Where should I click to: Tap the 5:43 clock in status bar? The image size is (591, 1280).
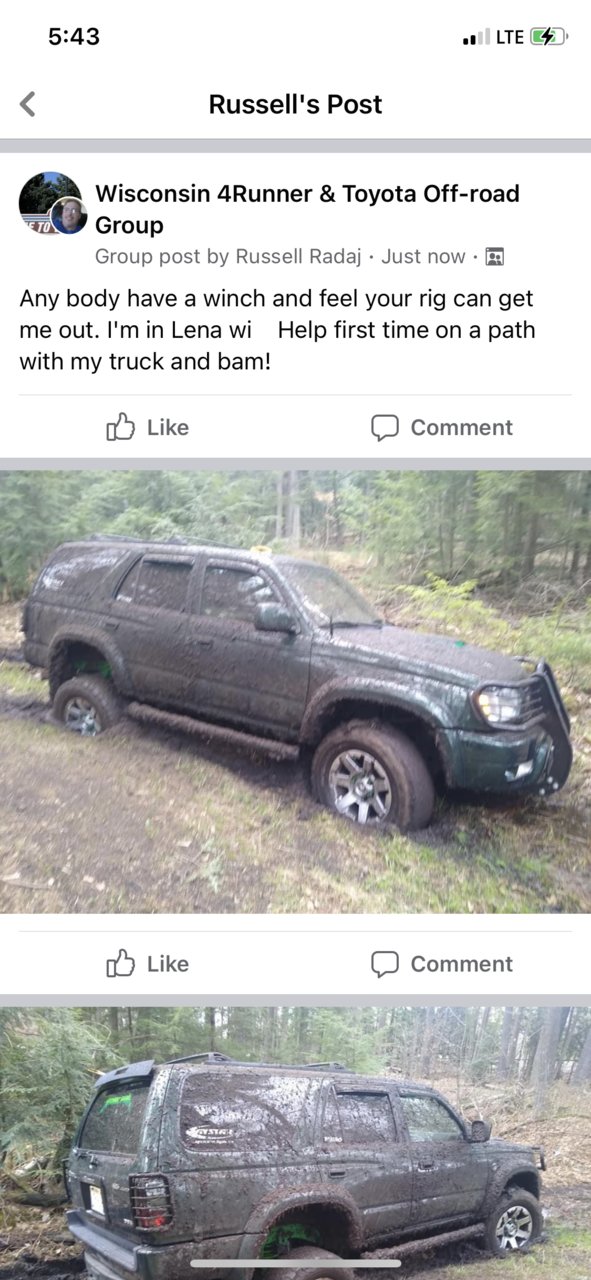click(74, 37)
